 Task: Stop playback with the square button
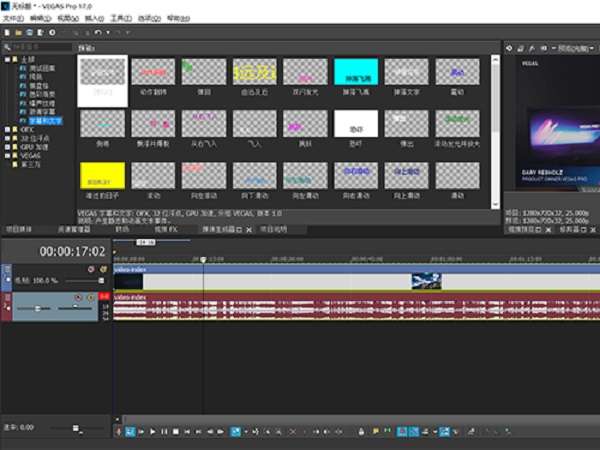176,432
